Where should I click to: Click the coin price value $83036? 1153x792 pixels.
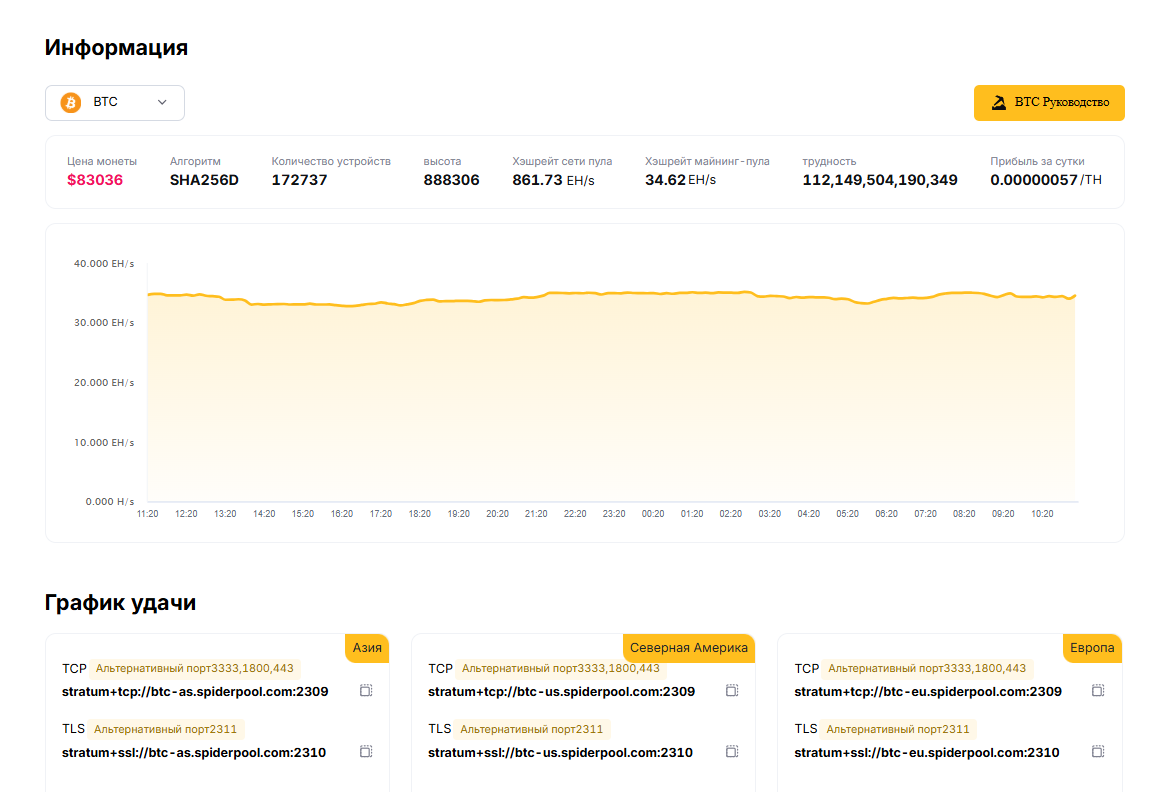click(x=95, y=180)
